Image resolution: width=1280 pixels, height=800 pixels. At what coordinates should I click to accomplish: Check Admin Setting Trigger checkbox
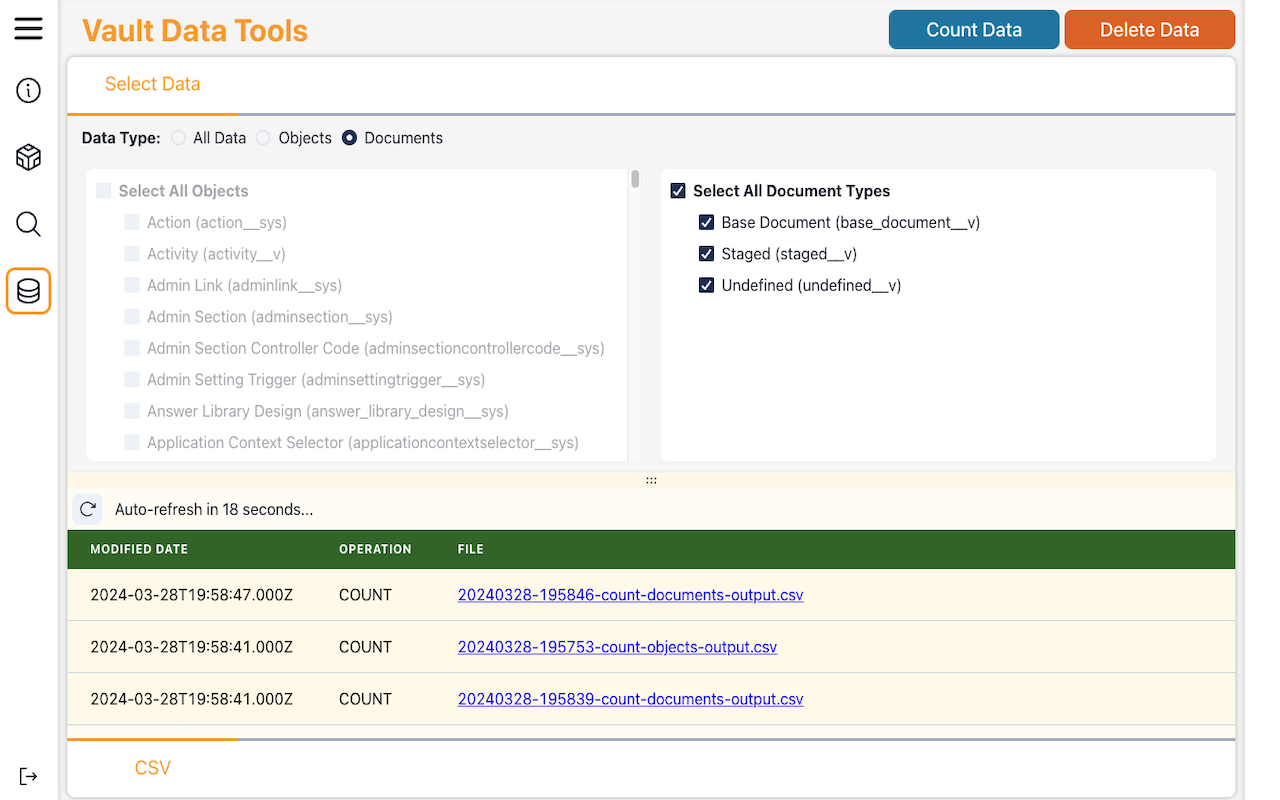tap(132, 380)
